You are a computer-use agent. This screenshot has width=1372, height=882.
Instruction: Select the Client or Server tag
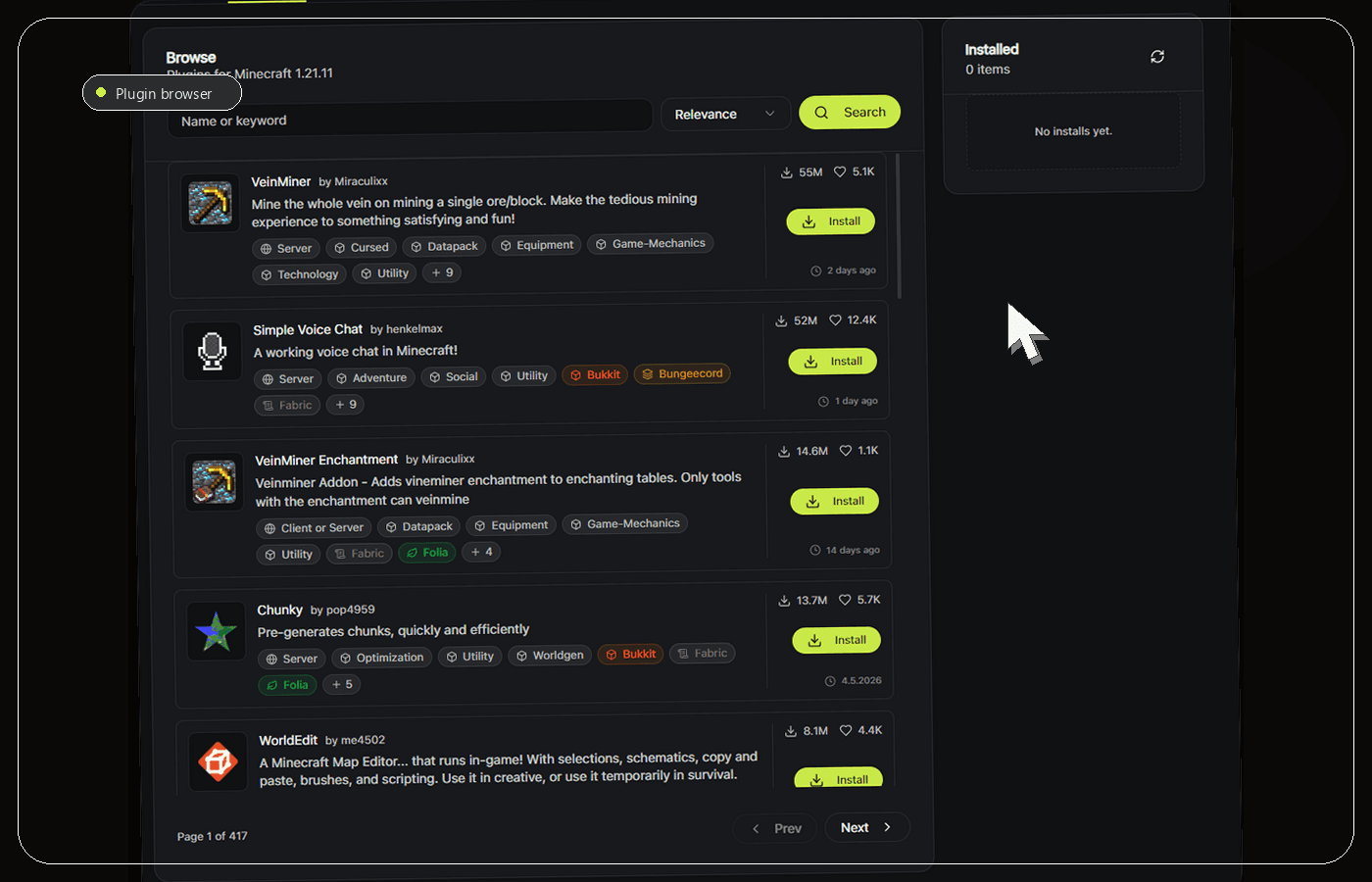pos(314,528)
